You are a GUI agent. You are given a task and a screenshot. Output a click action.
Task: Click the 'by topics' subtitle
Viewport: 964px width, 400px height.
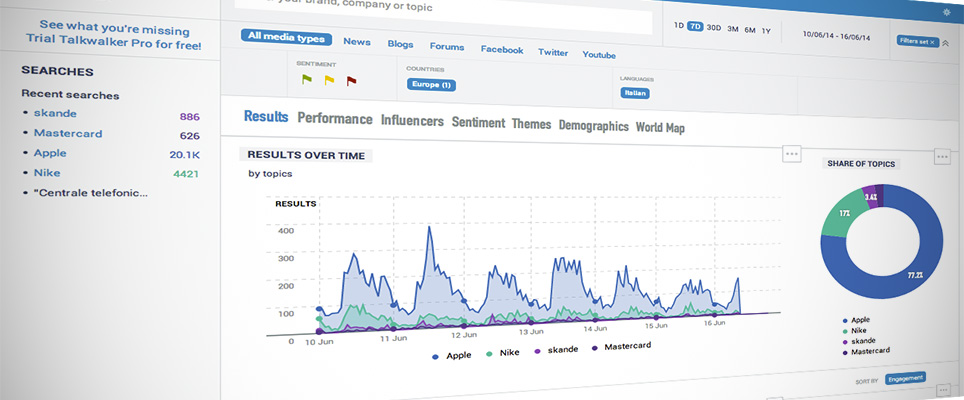tap(270, 174)
